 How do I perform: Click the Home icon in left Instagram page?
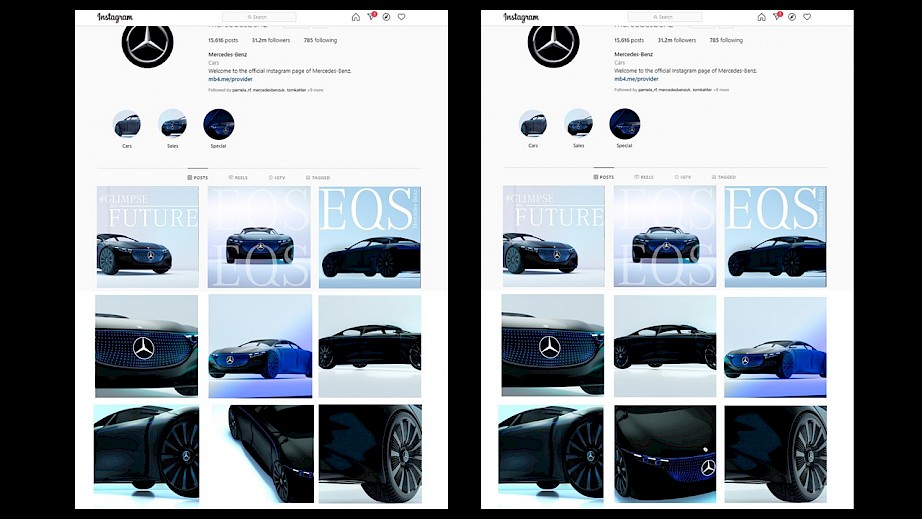click(x=356, y=17)
